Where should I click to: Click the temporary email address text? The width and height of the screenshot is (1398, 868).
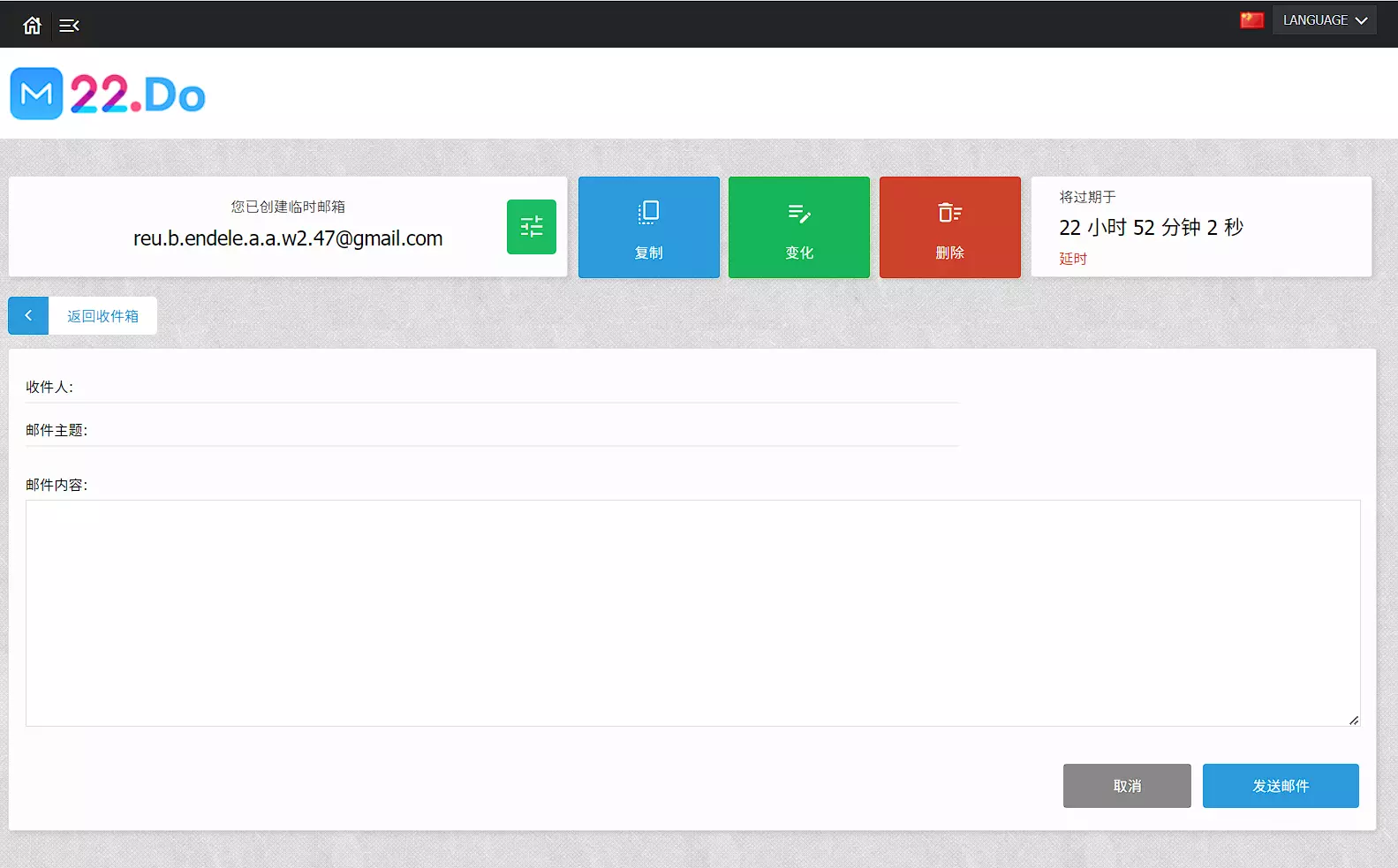point(288,238)
